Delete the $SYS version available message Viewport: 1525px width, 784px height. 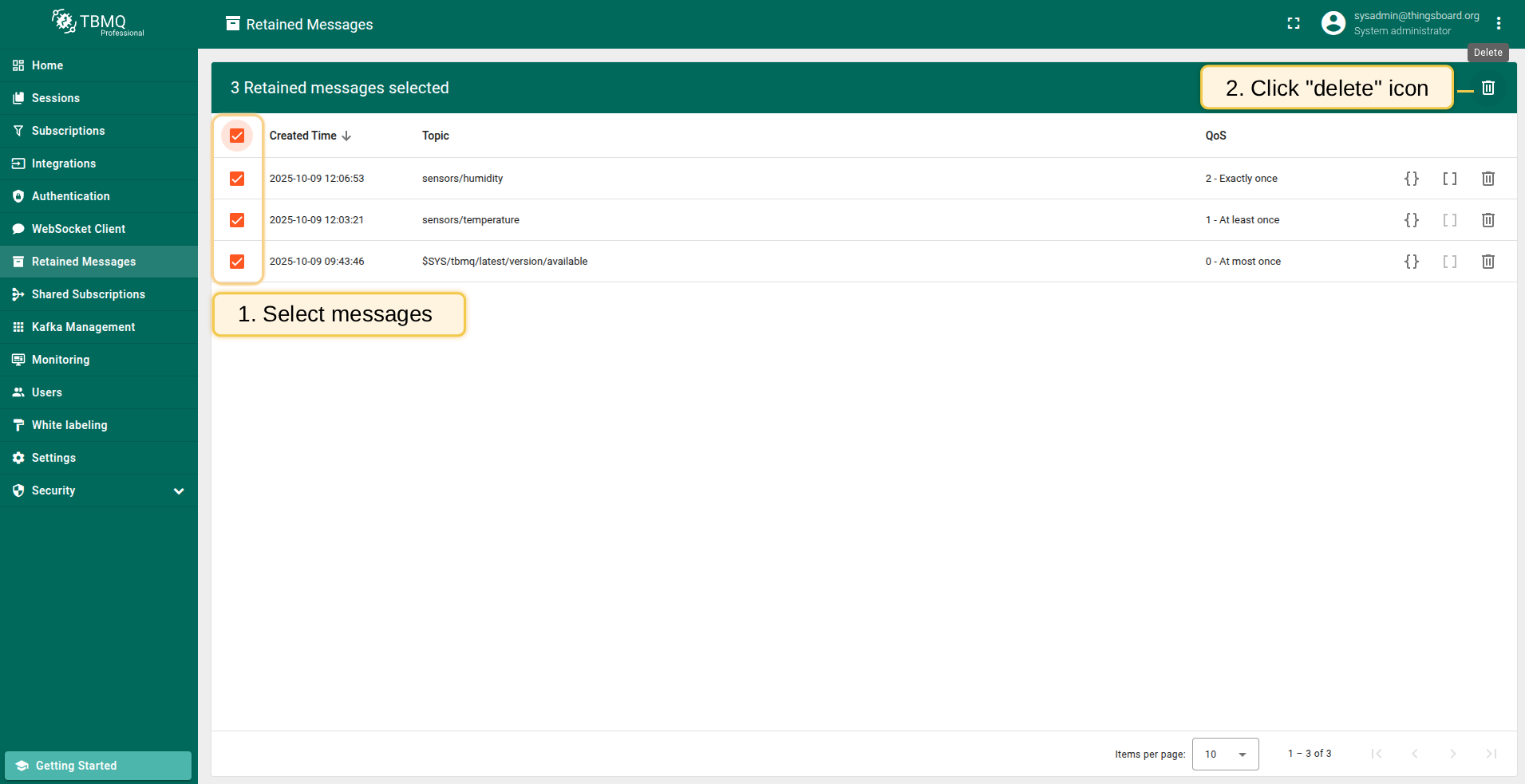tap(1487, 262)
